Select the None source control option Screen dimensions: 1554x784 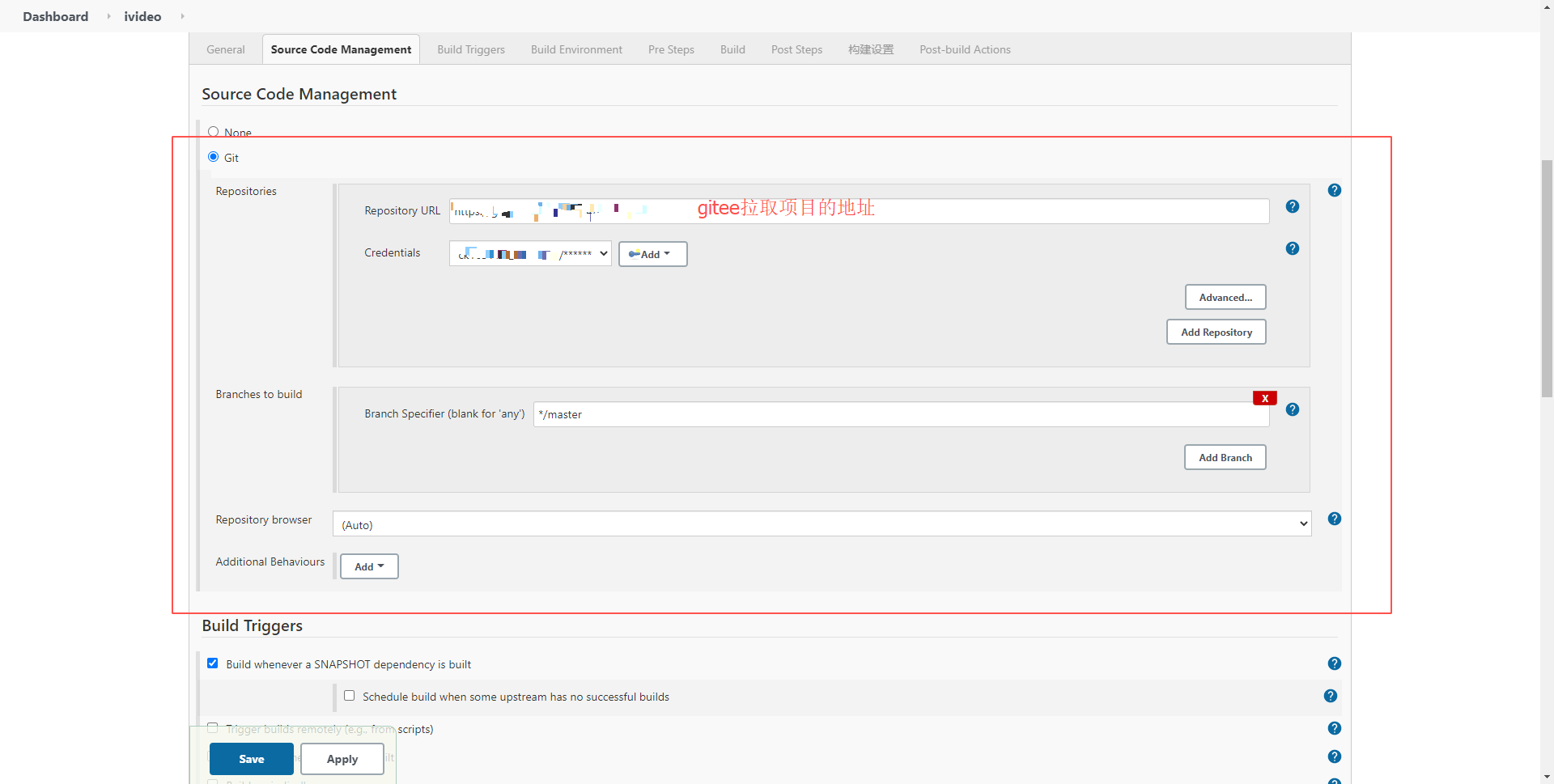click(x=213, y=131)
